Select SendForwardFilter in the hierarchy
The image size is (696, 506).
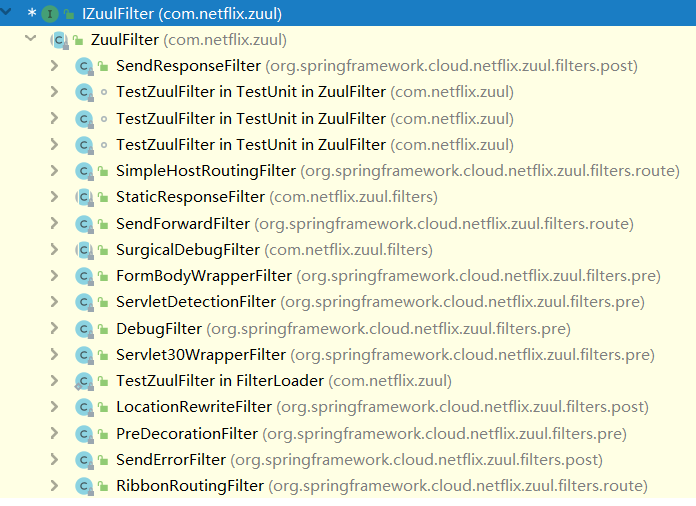[183, 224]
